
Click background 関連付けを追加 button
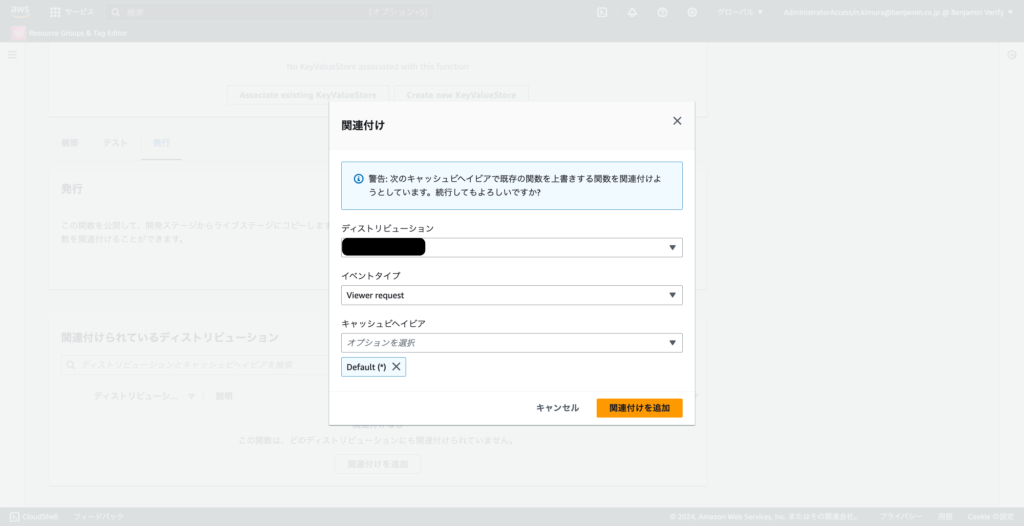(377, 464)
